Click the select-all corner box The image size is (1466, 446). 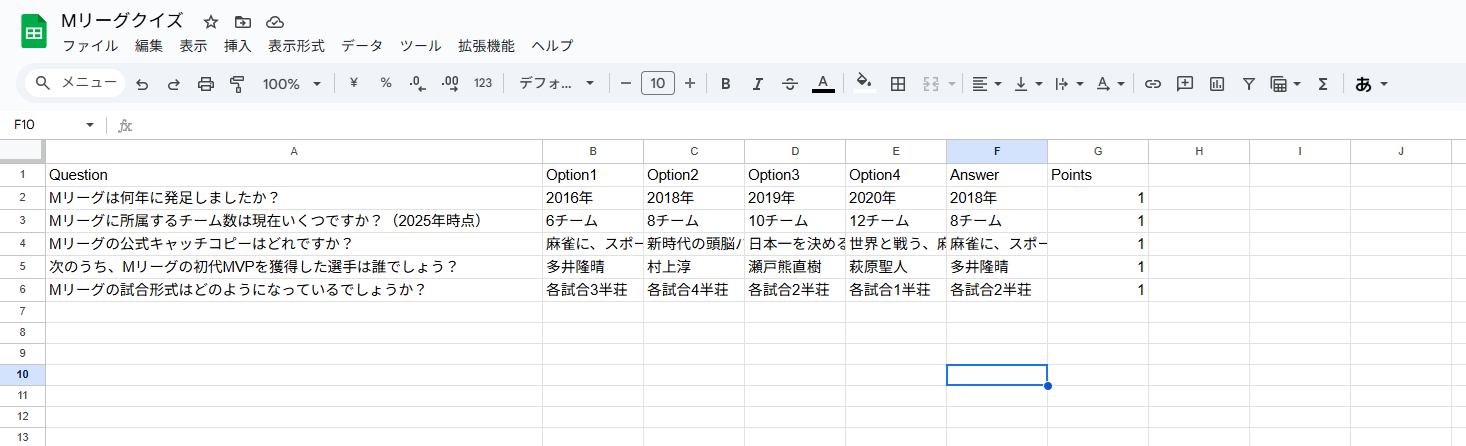[22, 151]
